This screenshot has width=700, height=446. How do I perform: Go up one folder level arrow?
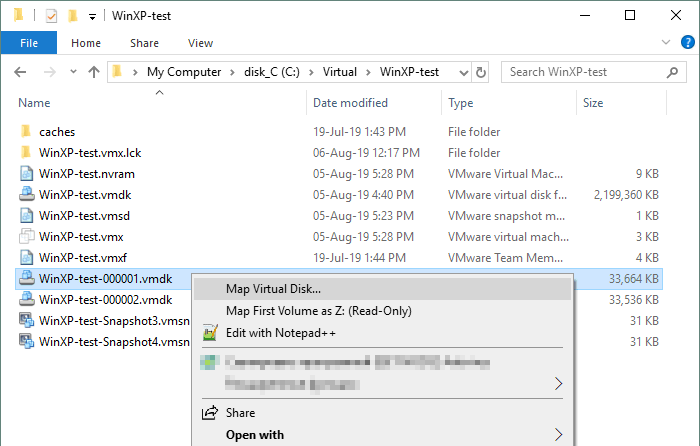click(x=94, y=72)
